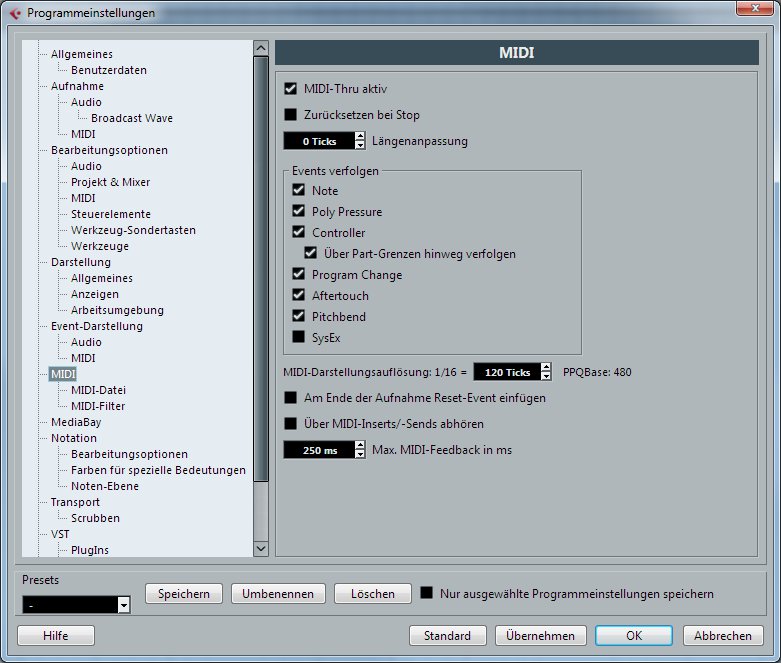Screen dimensions: 781x663
Task: Click the Speichern preset button
Action: coord(184,594)
